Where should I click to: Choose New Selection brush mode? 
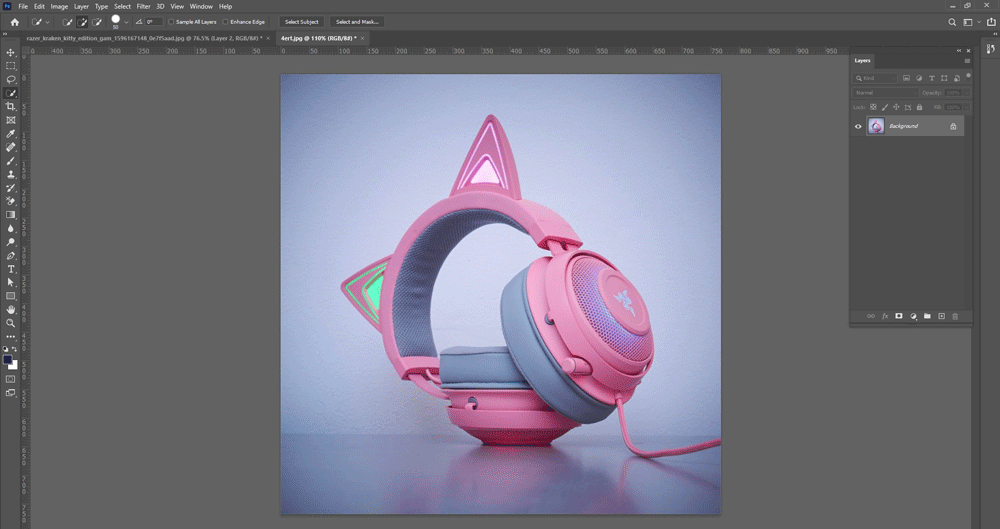pyautogui.click(x=67, y=22)
